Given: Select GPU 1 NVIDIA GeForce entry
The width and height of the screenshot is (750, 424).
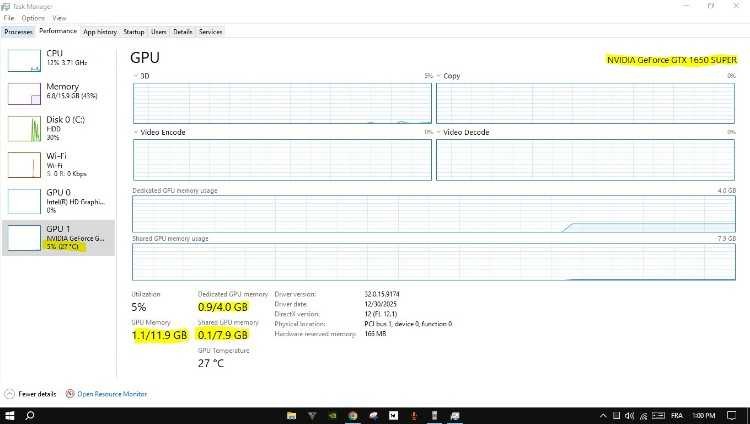Looking at the screenshot, I should click(58, 238).
